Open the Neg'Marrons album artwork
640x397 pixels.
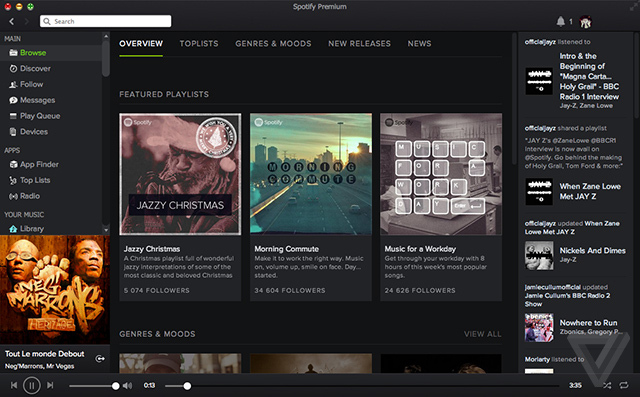click(55, 290)
